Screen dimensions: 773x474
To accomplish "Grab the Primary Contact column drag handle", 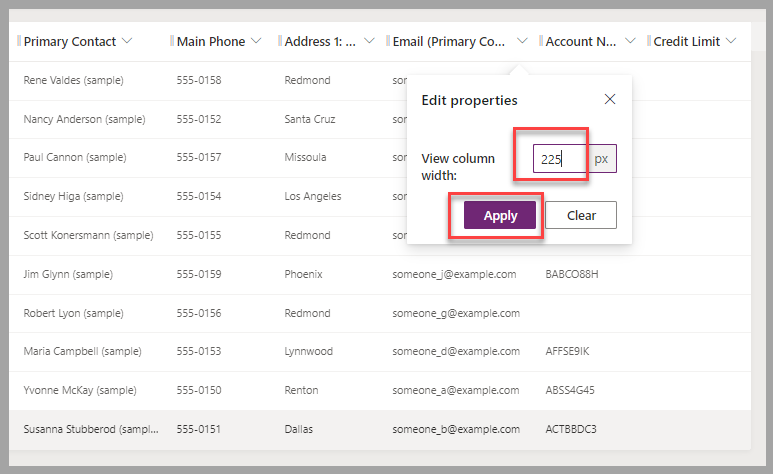I will point(19,40).
